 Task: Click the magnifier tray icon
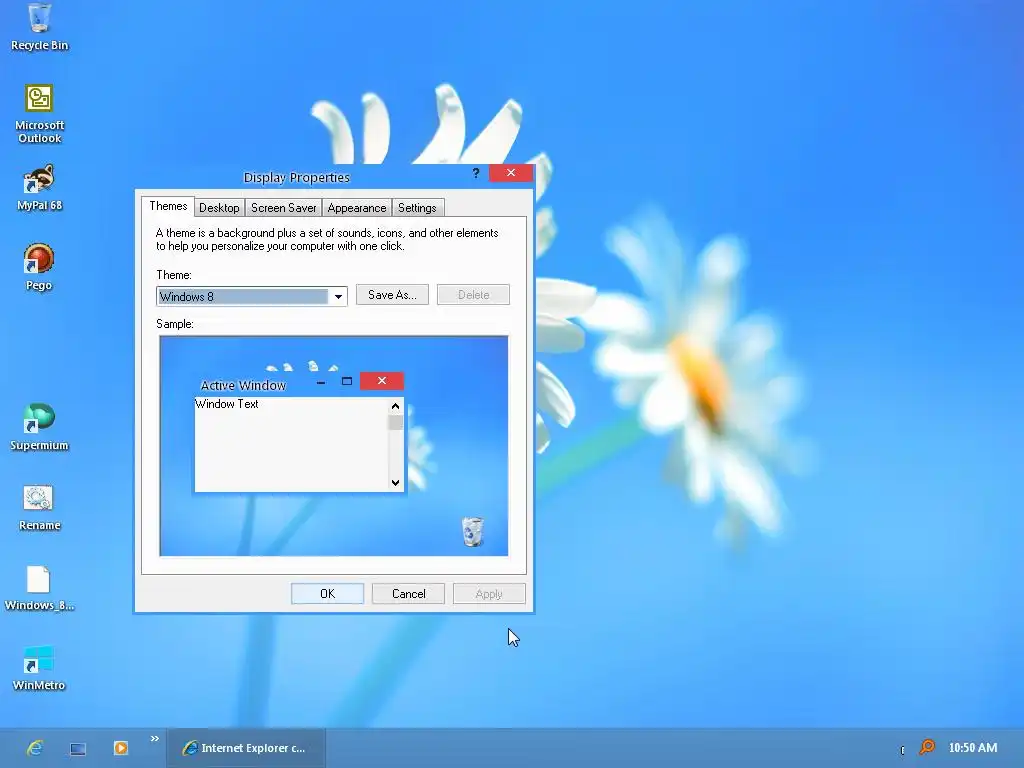927,746
